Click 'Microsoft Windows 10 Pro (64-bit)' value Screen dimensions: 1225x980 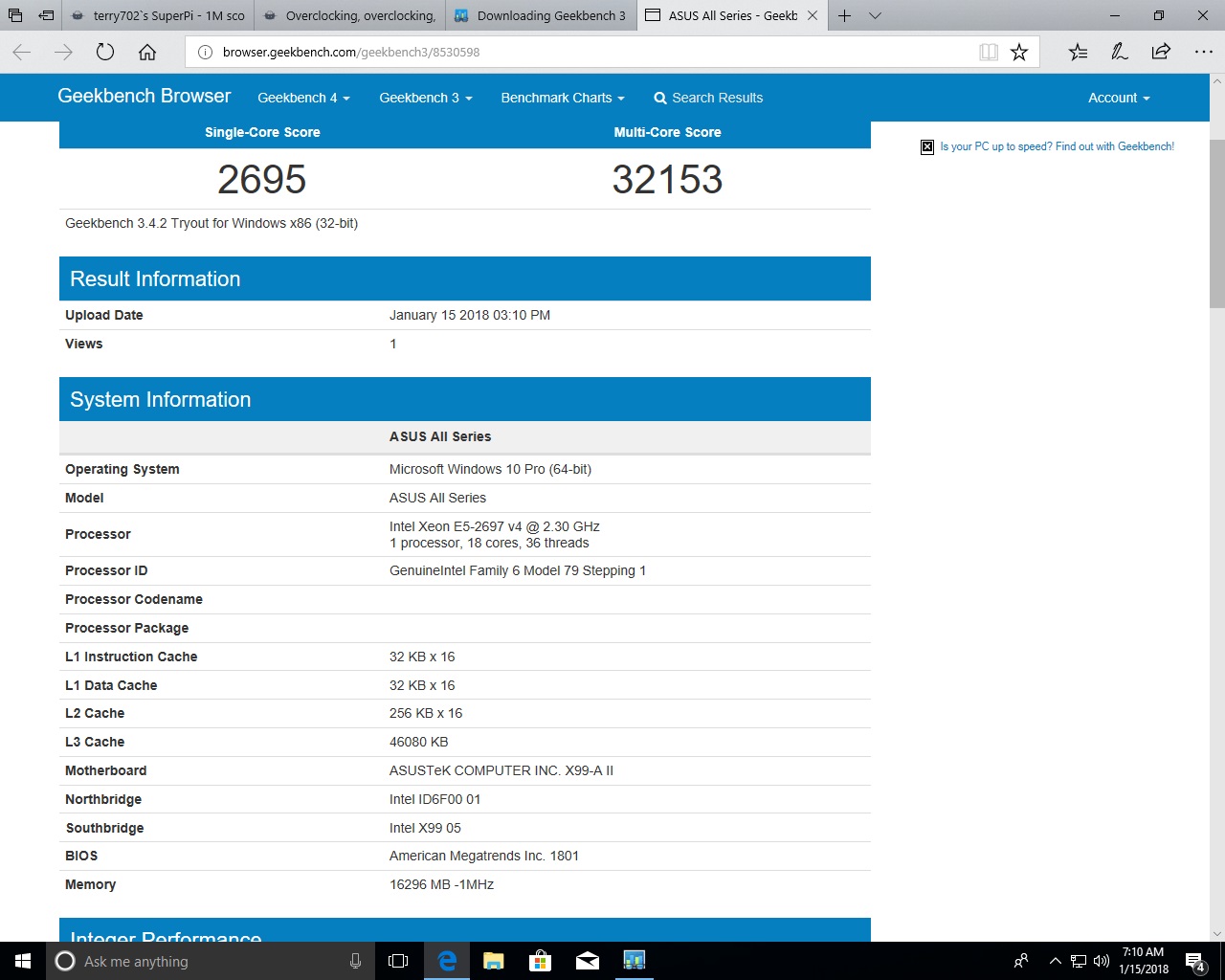[x=490, y=469]
